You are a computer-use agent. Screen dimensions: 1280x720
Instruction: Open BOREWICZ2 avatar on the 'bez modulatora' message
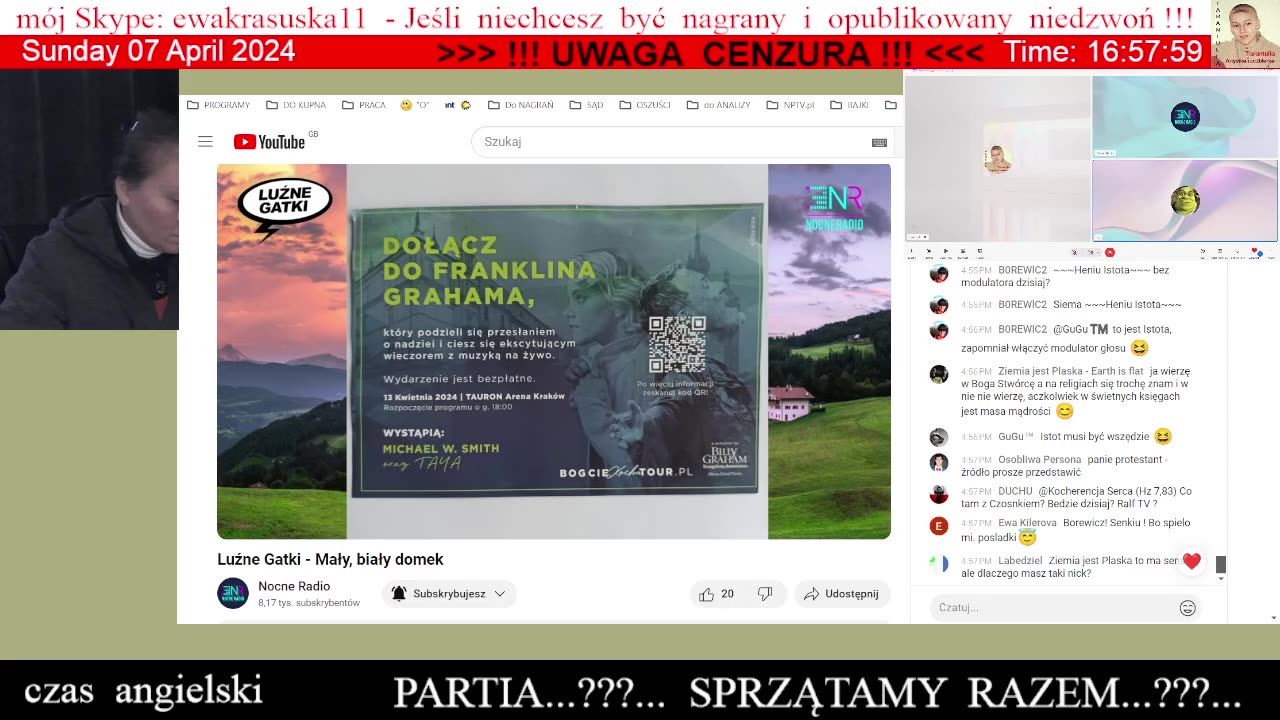[x=938, y=273]
